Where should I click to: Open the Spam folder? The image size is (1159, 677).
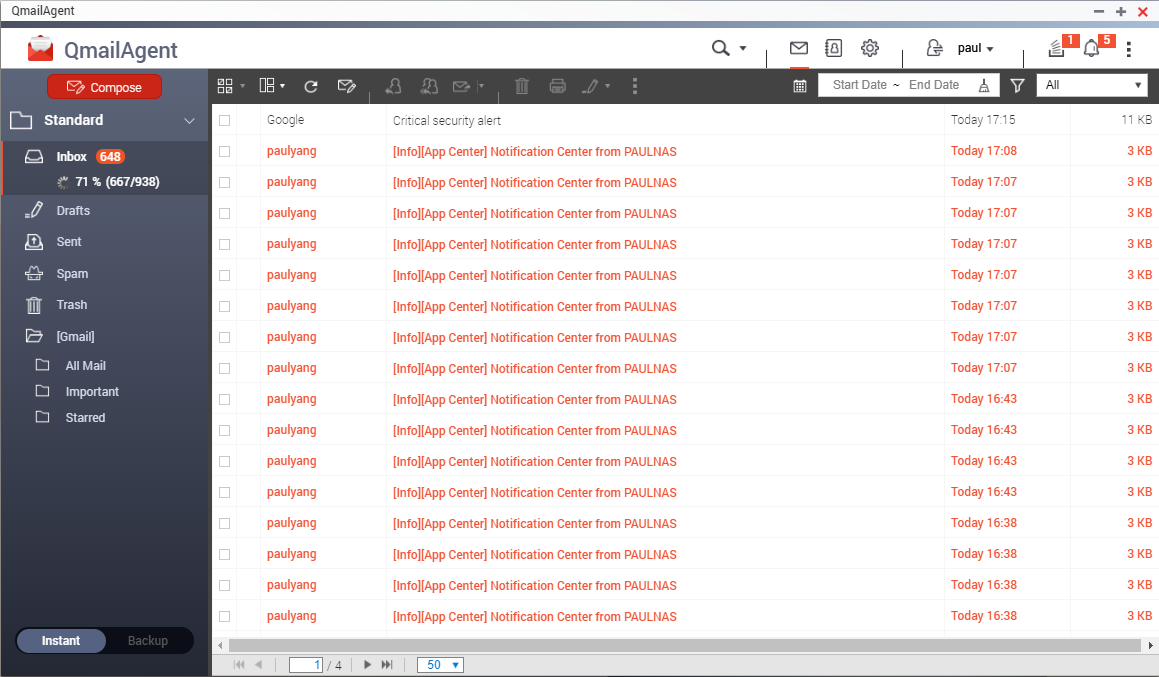tap(72, 273)
